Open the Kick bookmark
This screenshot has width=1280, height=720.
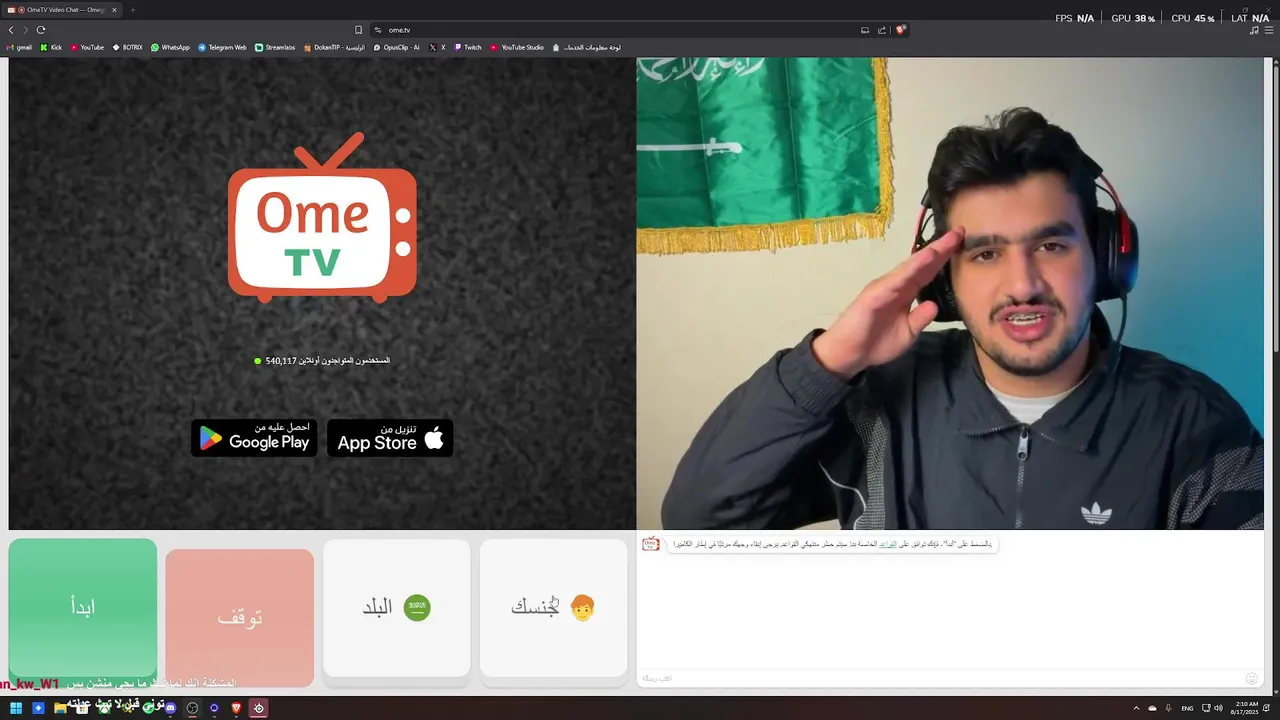pyautogui.click(x=51, y=47)
